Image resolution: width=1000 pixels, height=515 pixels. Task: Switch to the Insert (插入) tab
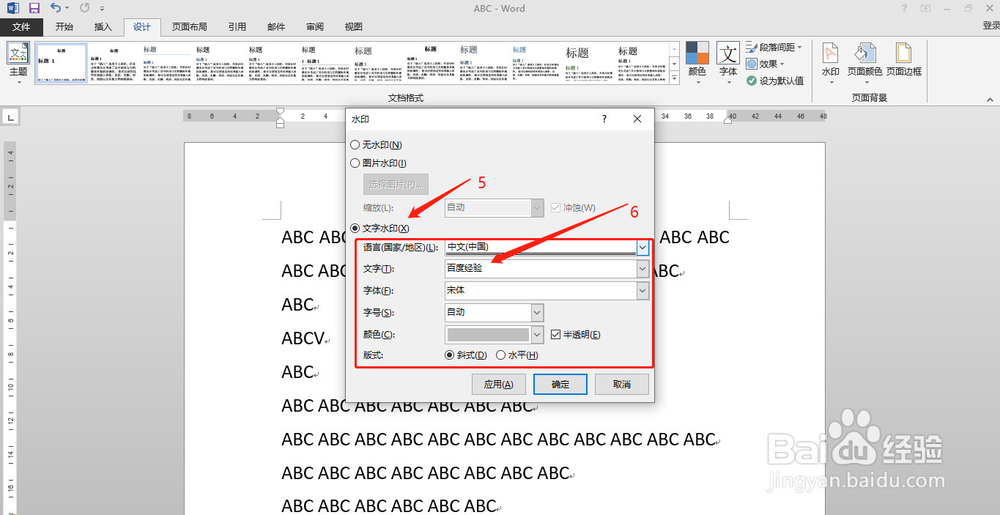103,27
